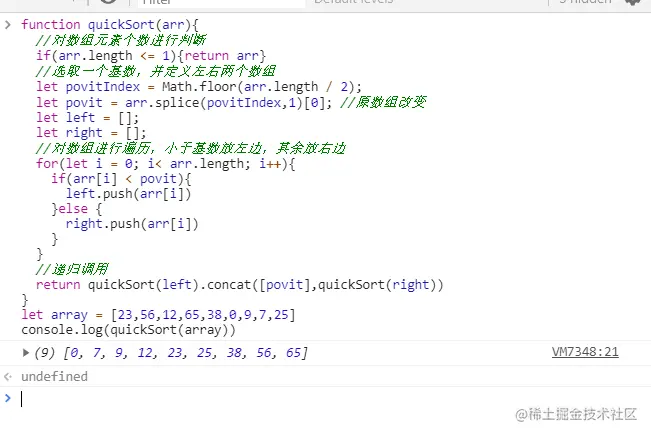Click the 'if(arr.length <= 1){return arr}' line
Screen dimensions: 651x436
(x=151, y=56)
